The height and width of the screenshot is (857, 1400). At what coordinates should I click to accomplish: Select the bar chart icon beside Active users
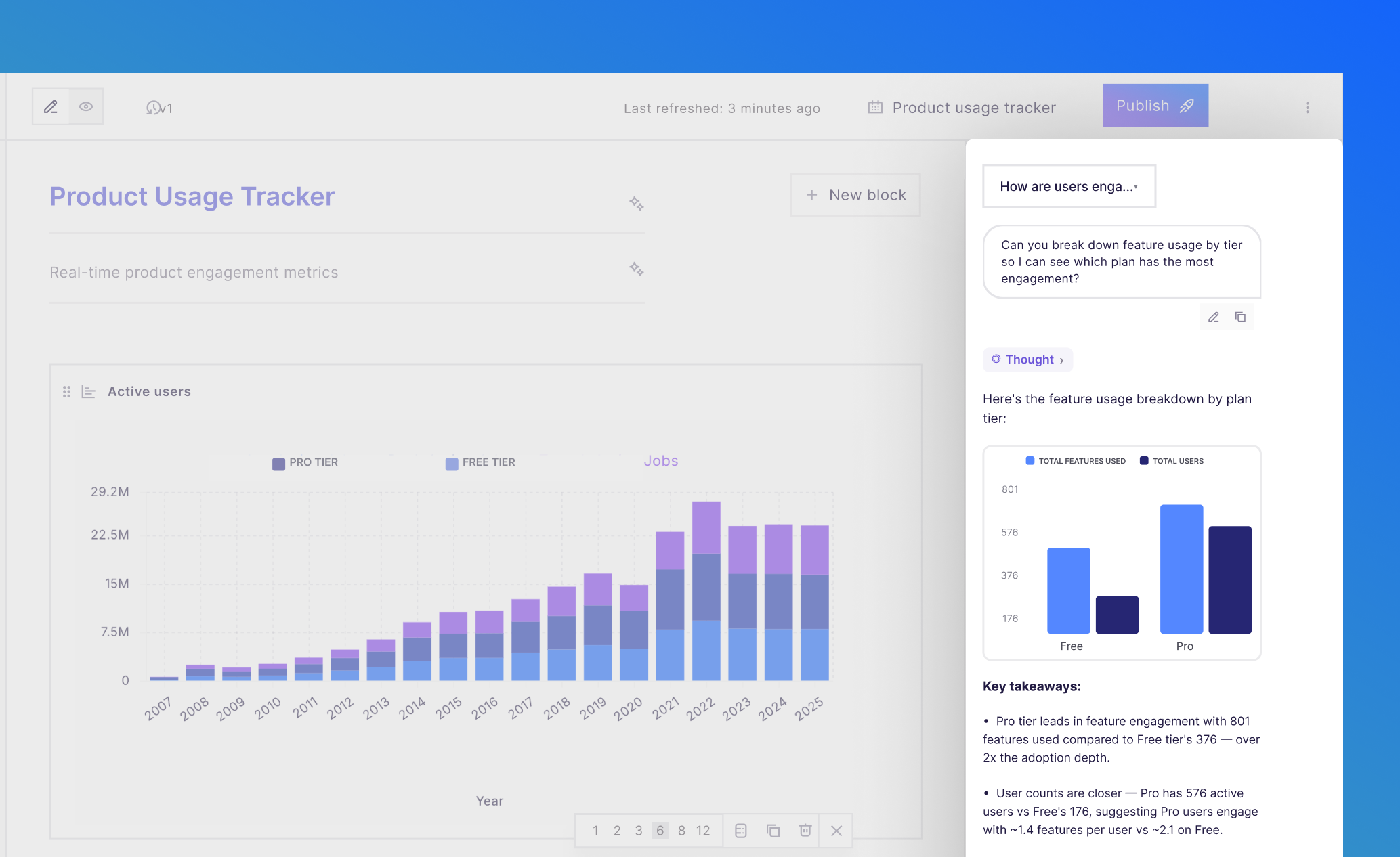[87, 391]
